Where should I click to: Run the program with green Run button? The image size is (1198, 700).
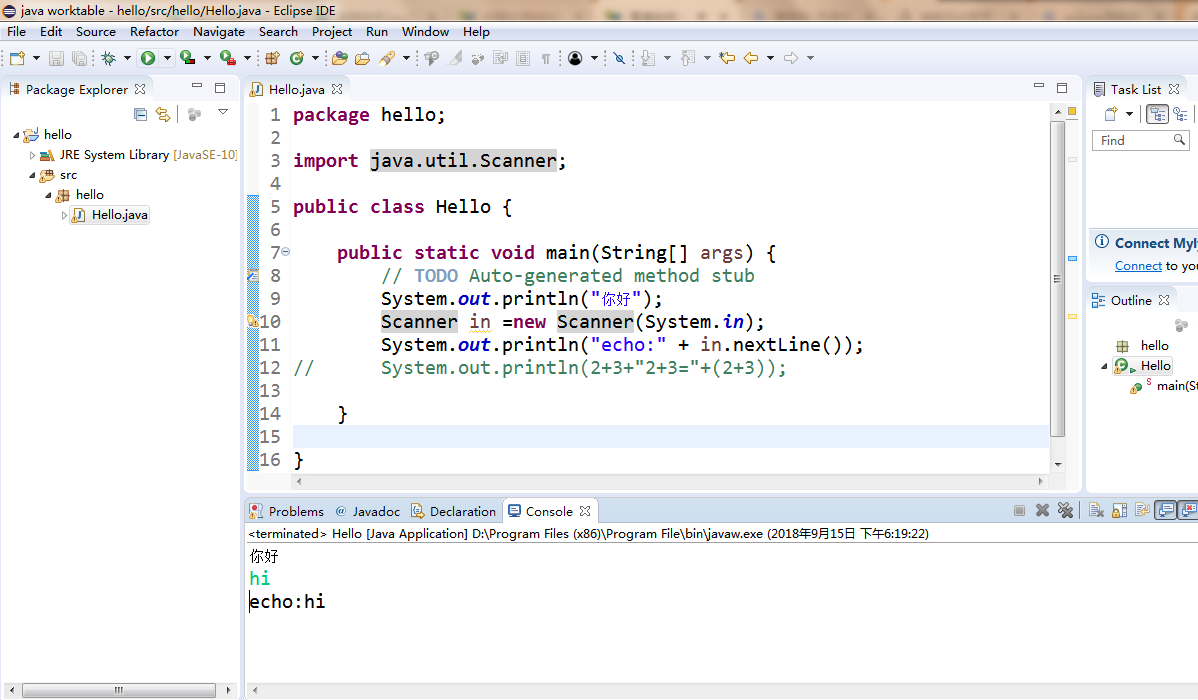[148, 58]
